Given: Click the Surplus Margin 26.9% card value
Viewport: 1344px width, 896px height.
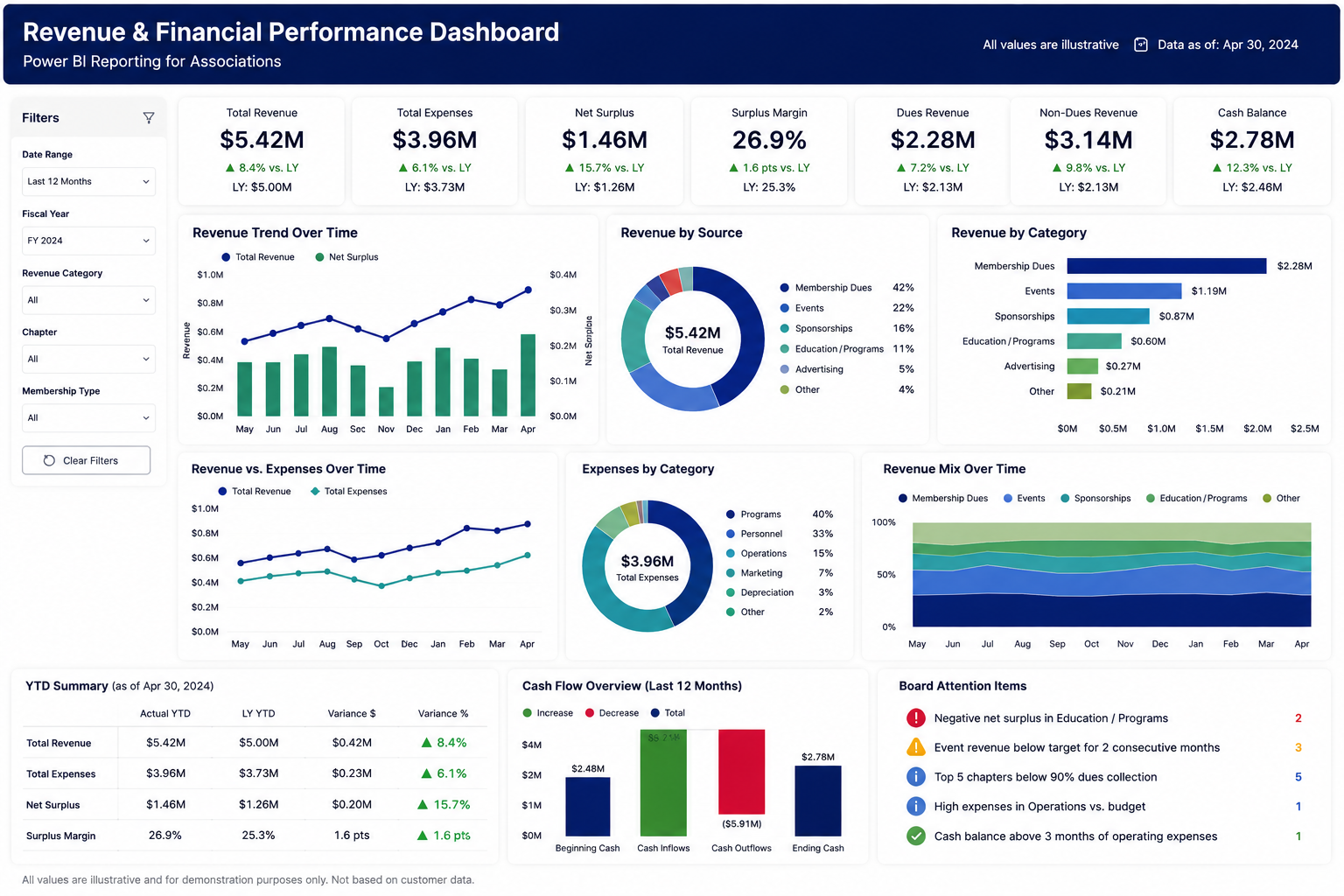Looking at the screenshot, I should (769, 140).
